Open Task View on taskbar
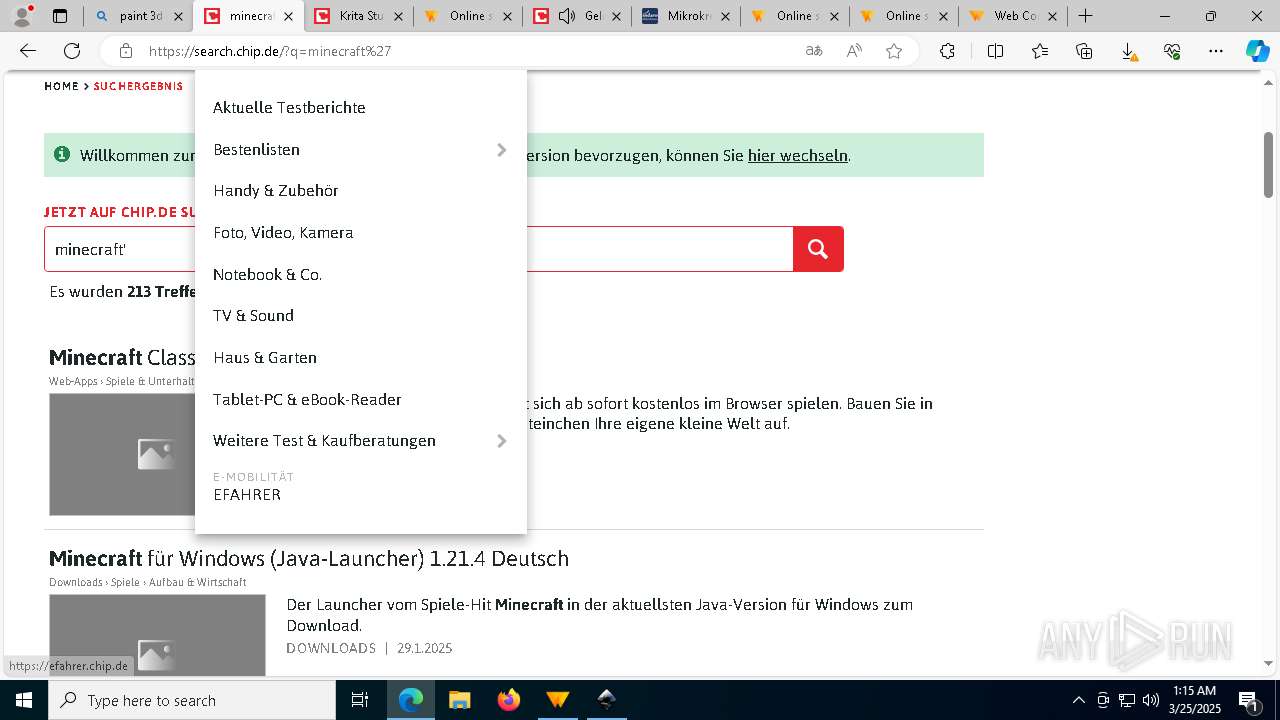1280x720 pixels. tap(360, 700)
